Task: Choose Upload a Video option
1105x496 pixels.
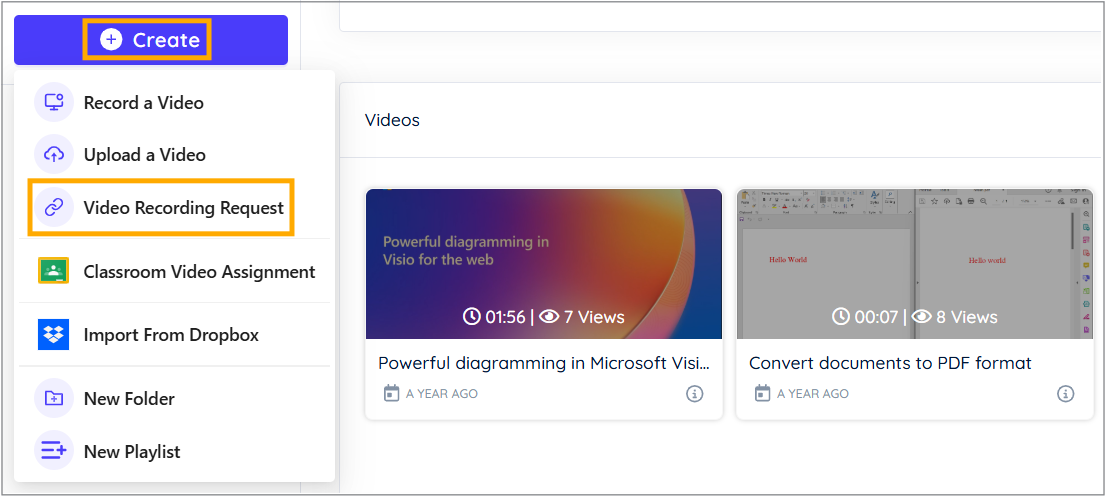Action: 174,154
